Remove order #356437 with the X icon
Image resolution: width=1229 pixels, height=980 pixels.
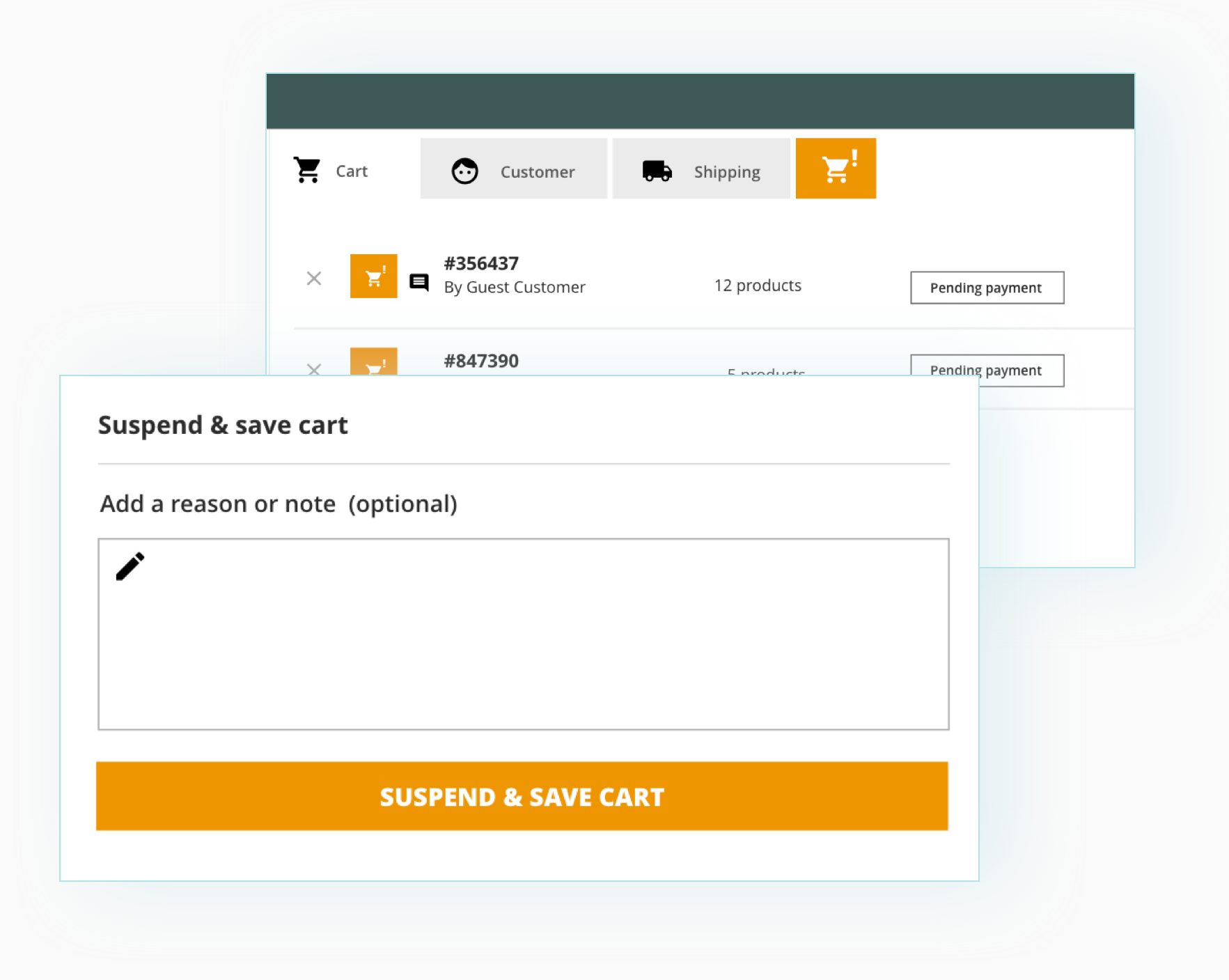coord(314,279)
